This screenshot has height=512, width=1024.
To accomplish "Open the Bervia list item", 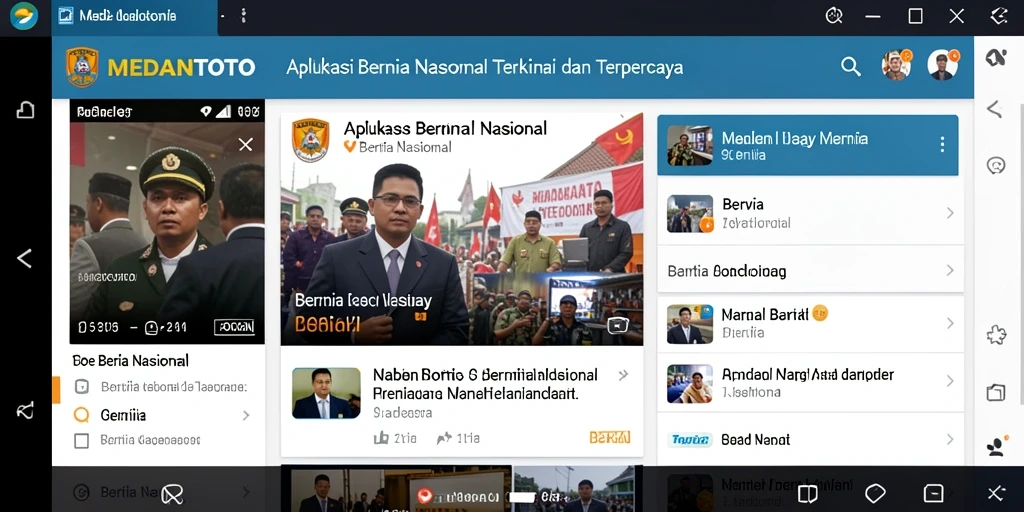I will point(810,214).
